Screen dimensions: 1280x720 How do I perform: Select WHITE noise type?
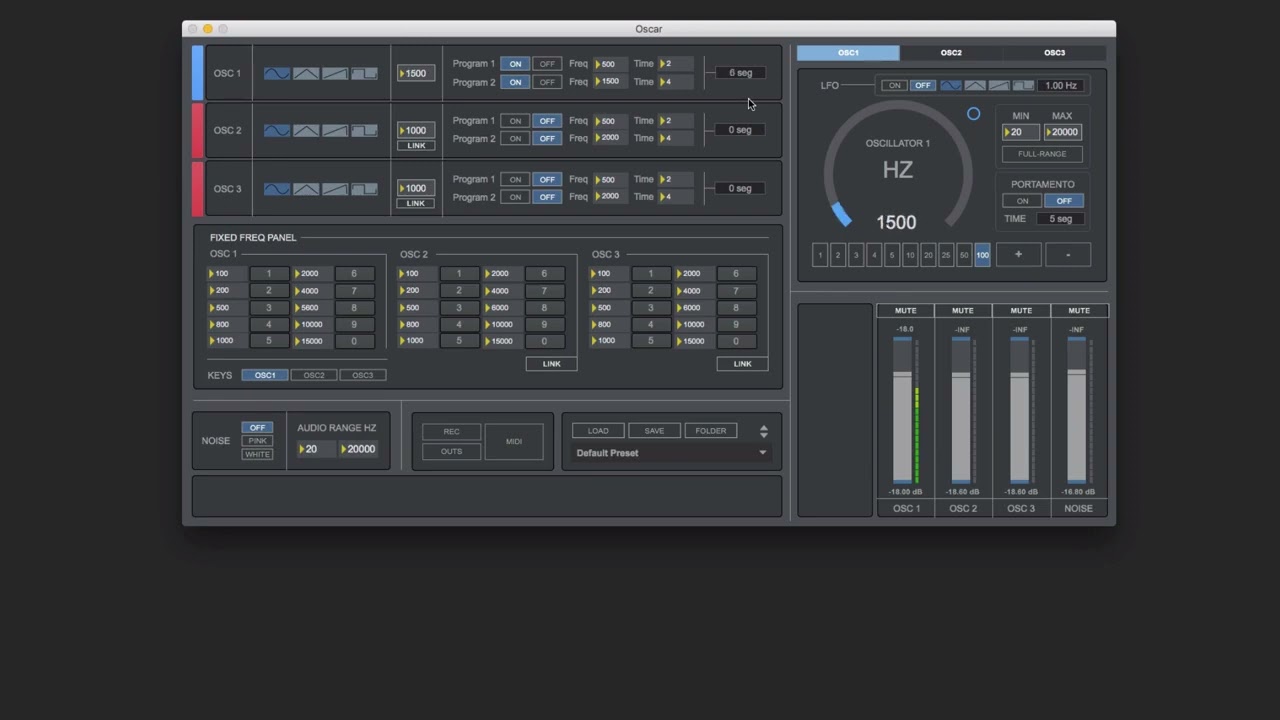point(257,454)
